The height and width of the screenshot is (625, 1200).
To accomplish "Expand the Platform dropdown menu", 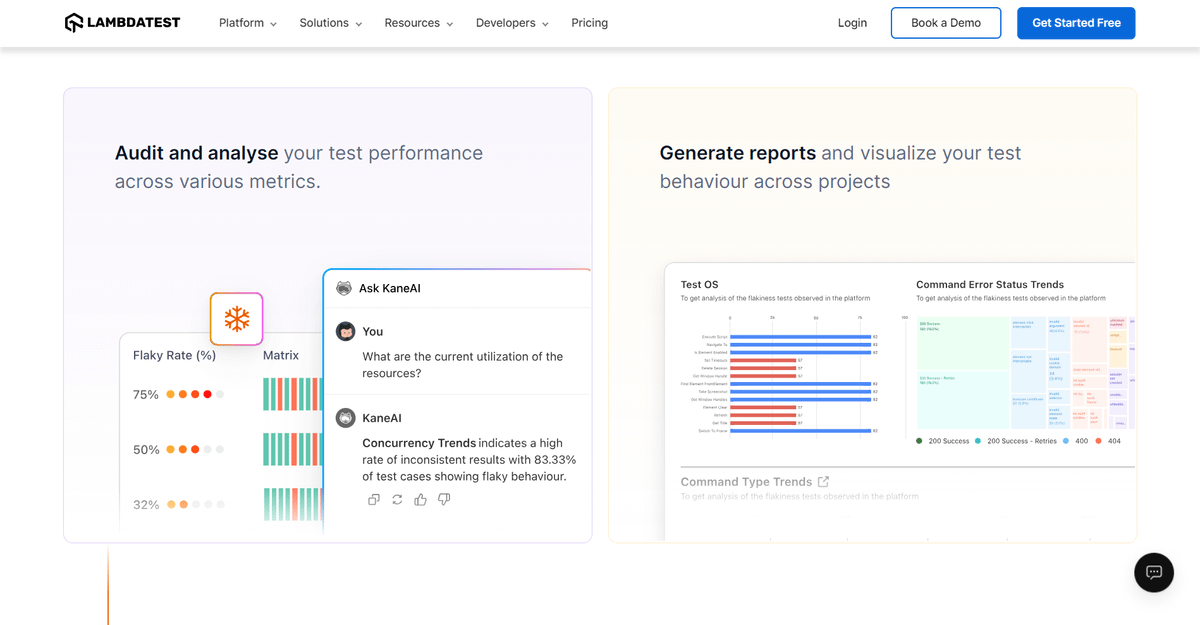I will tap(248, 23).
